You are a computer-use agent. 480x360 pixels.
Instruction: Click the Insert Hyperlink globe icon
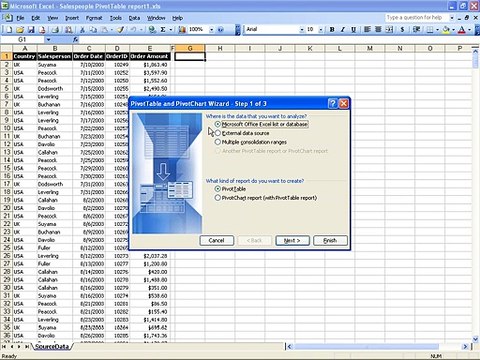[x=152, y=30]
